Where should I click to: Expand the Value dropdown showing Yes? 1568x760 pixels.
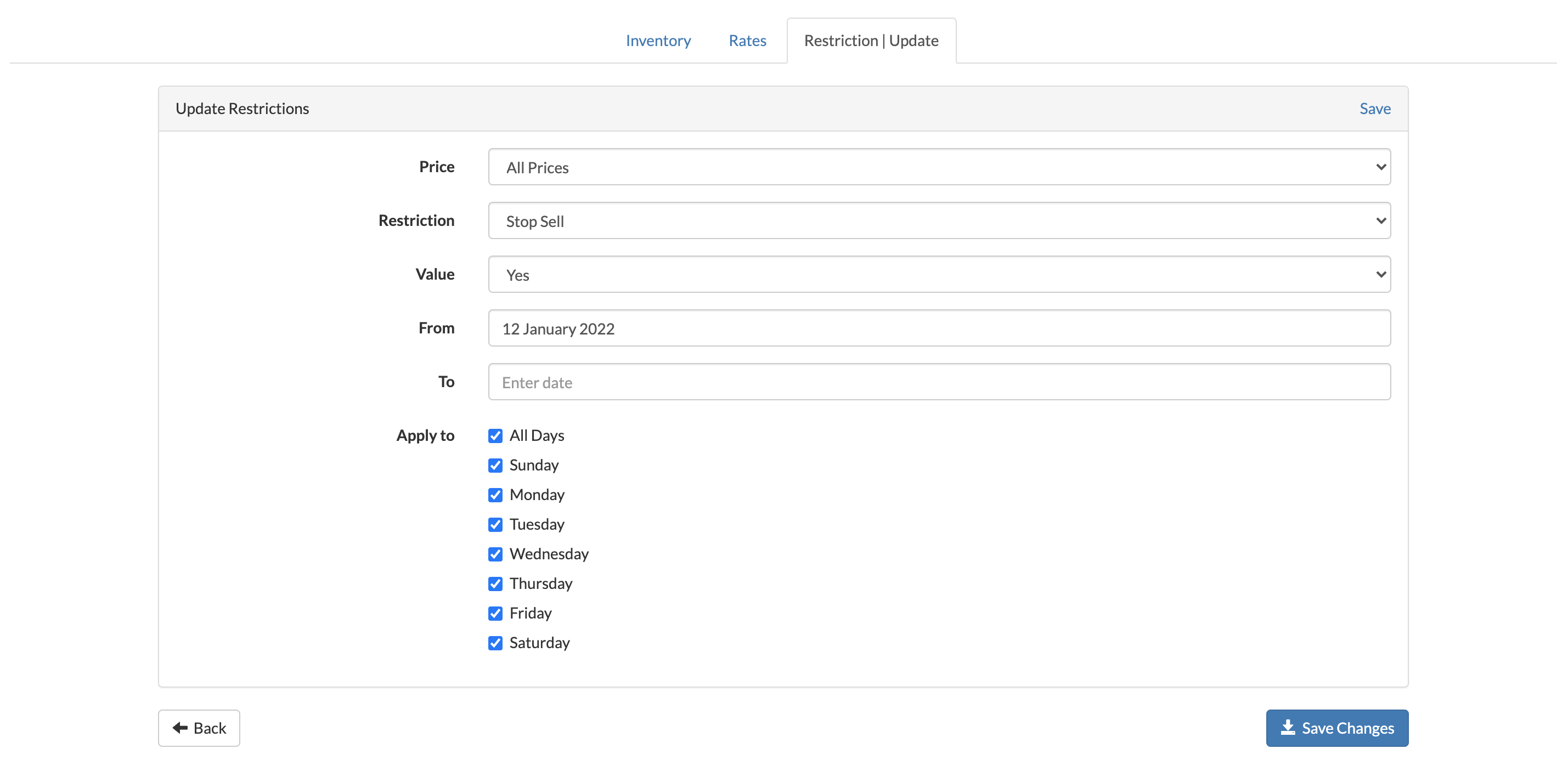(x=939, y=274)
